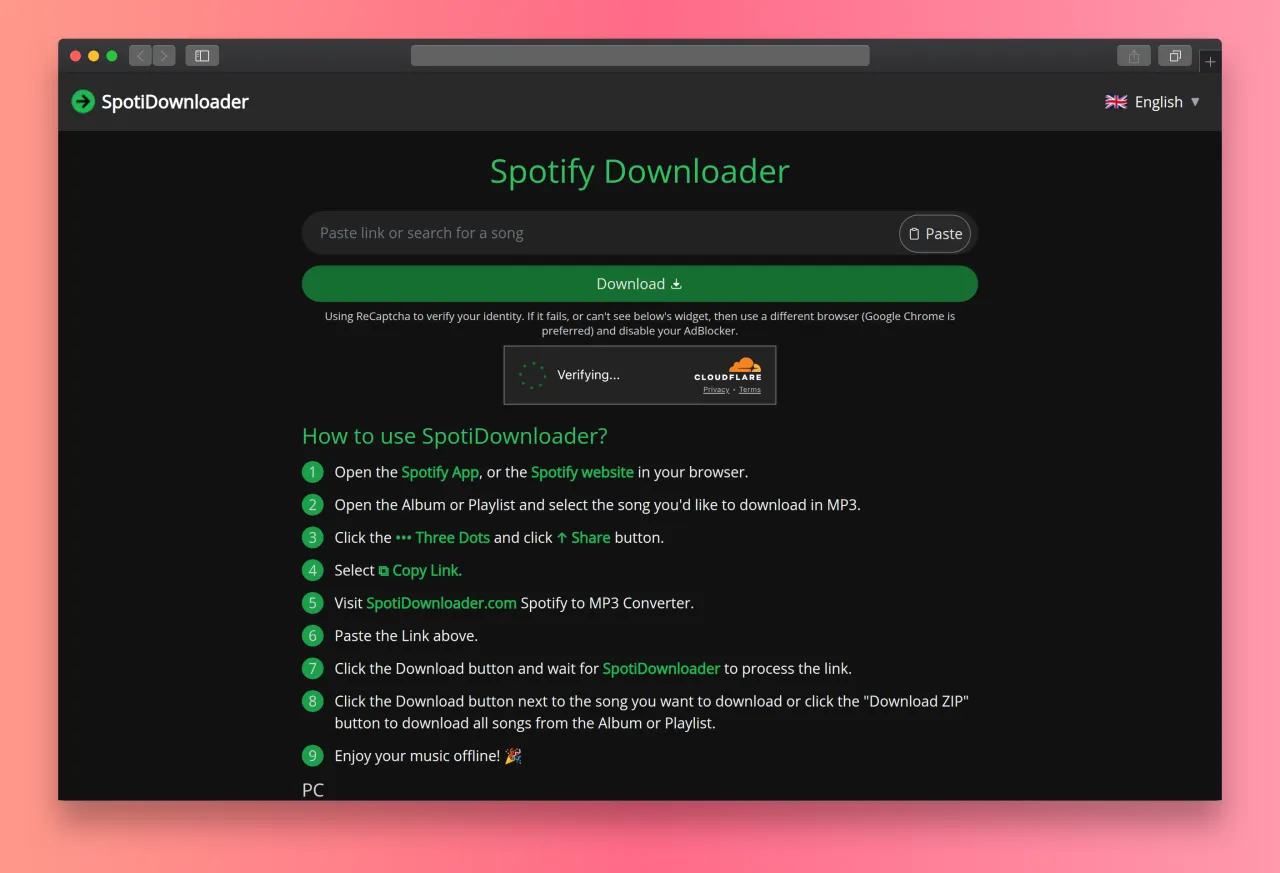Go forward with the browser forward arrow
Screen dimensions: 1280x873
pos(164,56)
